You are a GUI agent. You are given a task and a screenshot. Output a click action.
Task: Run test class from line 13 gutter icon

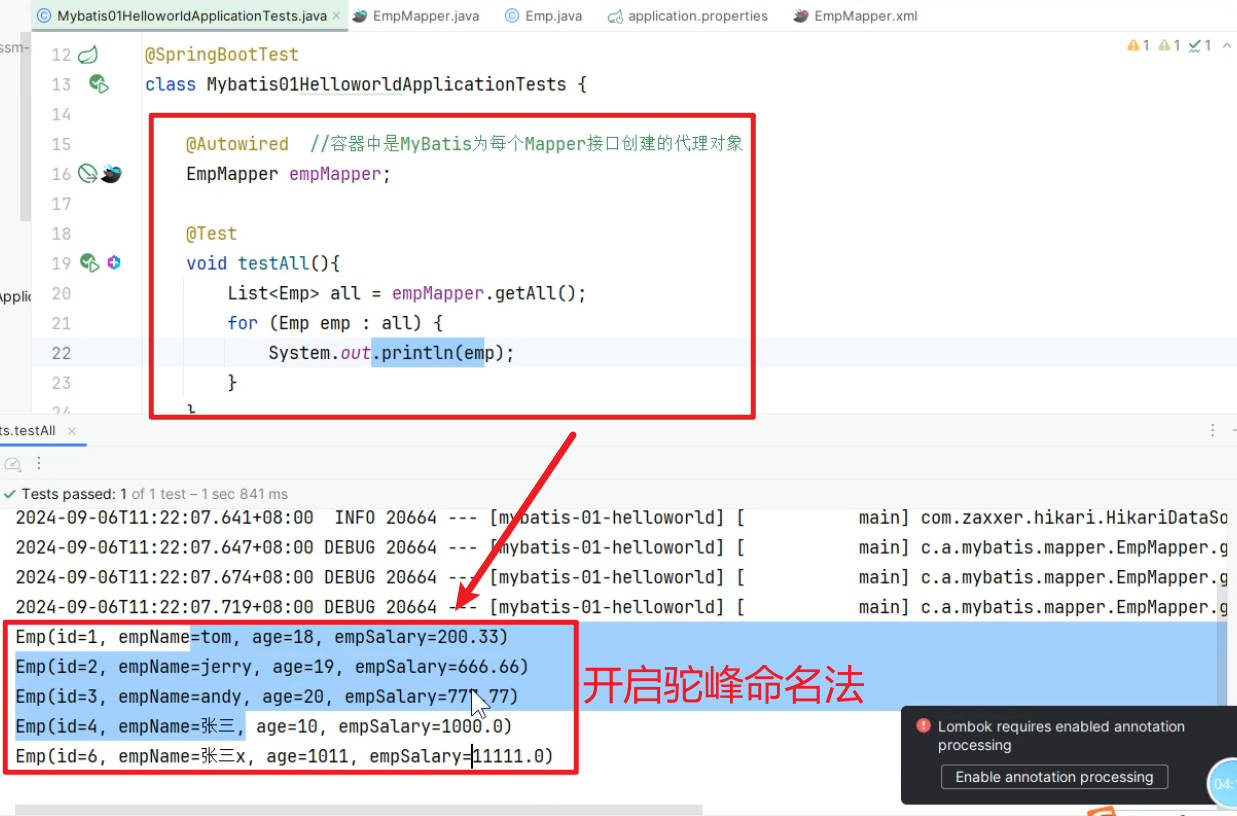pos(98,84)
